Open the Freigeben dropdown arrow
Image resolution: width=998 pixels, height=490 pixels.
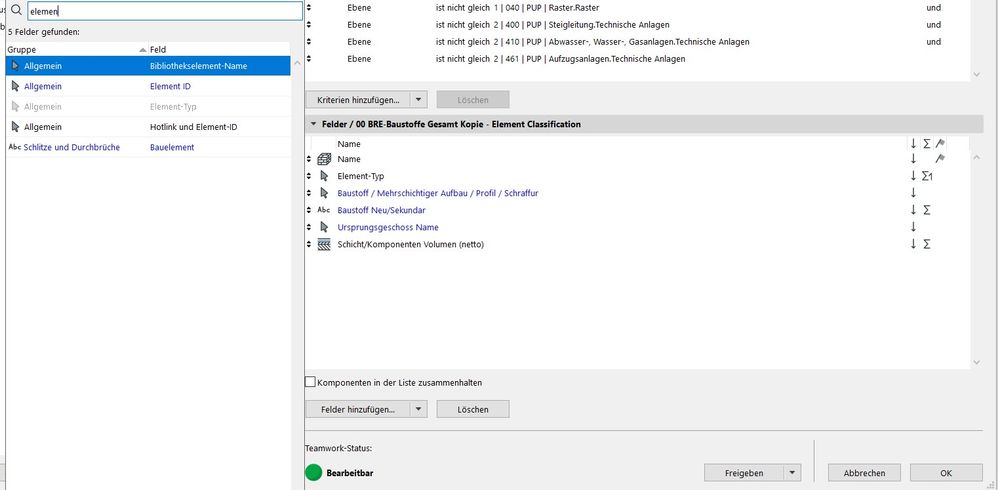point(792,473)
